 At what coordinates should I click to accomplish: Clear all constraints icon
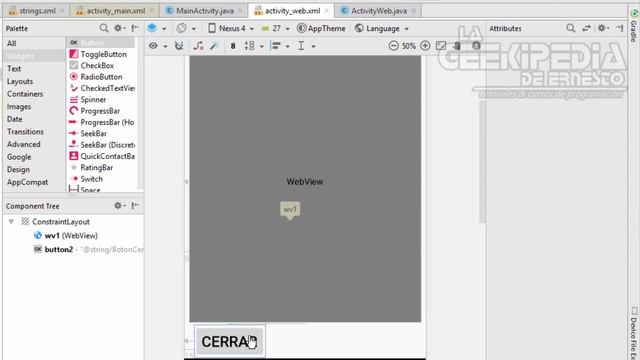pyautogui.click(x=198, y=46)
